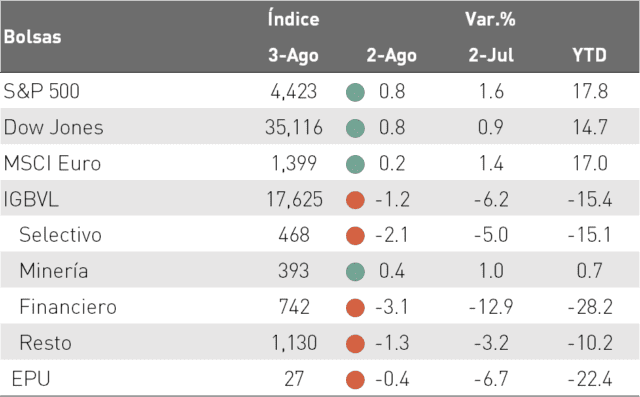Click the S&P 500 index value 4,423

coord(294,91)
